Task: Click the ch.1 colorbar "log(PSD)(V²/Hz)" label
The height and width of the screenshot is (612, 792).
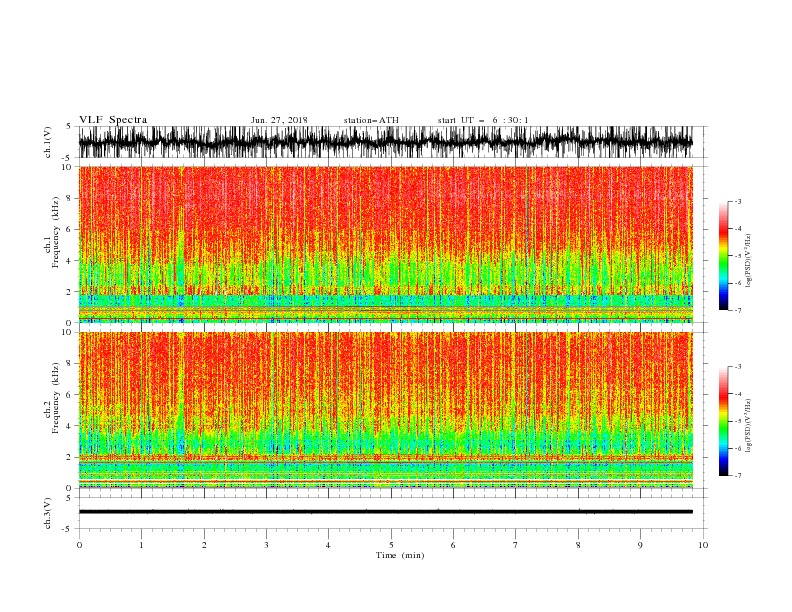Action: [x=749, y=261]
